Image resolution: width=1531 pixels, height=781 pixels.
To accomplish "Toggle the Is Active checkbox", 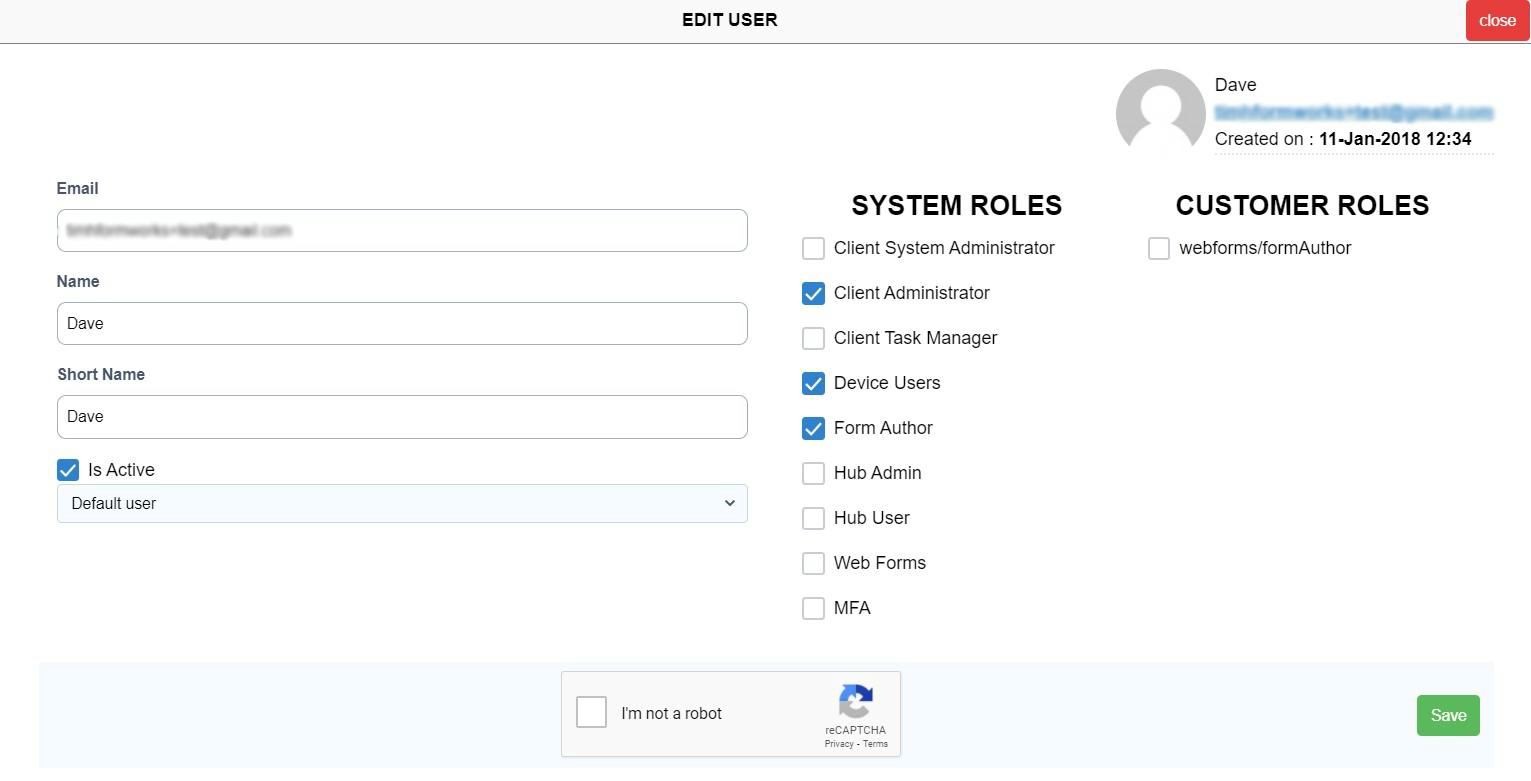I will tap(68, 470).
